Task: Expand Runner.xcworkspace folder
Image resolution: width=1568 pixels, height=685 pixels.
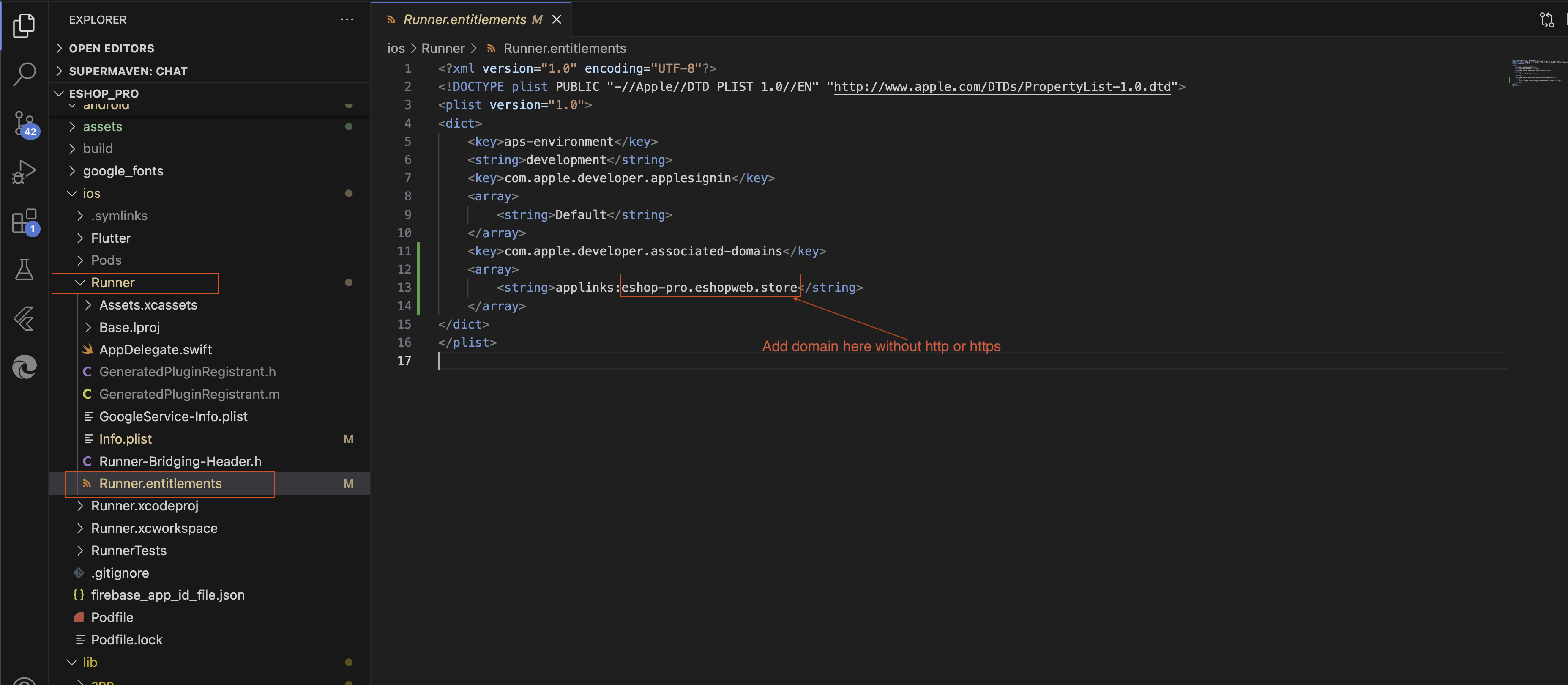Action: 209,529
